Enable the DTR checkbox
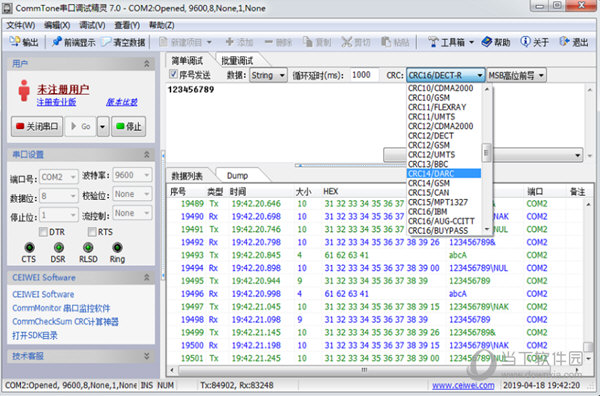This screenshot has height=396, width=600. 43,232
